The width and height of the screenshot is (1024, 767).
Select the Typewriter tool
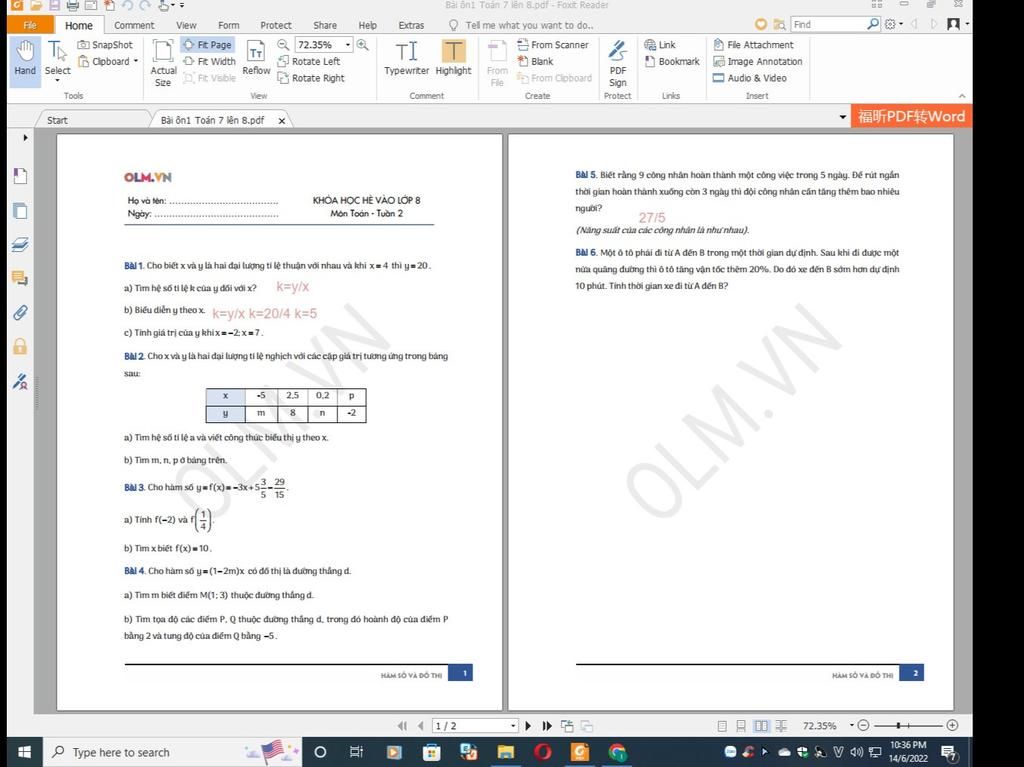coord(406,57)
